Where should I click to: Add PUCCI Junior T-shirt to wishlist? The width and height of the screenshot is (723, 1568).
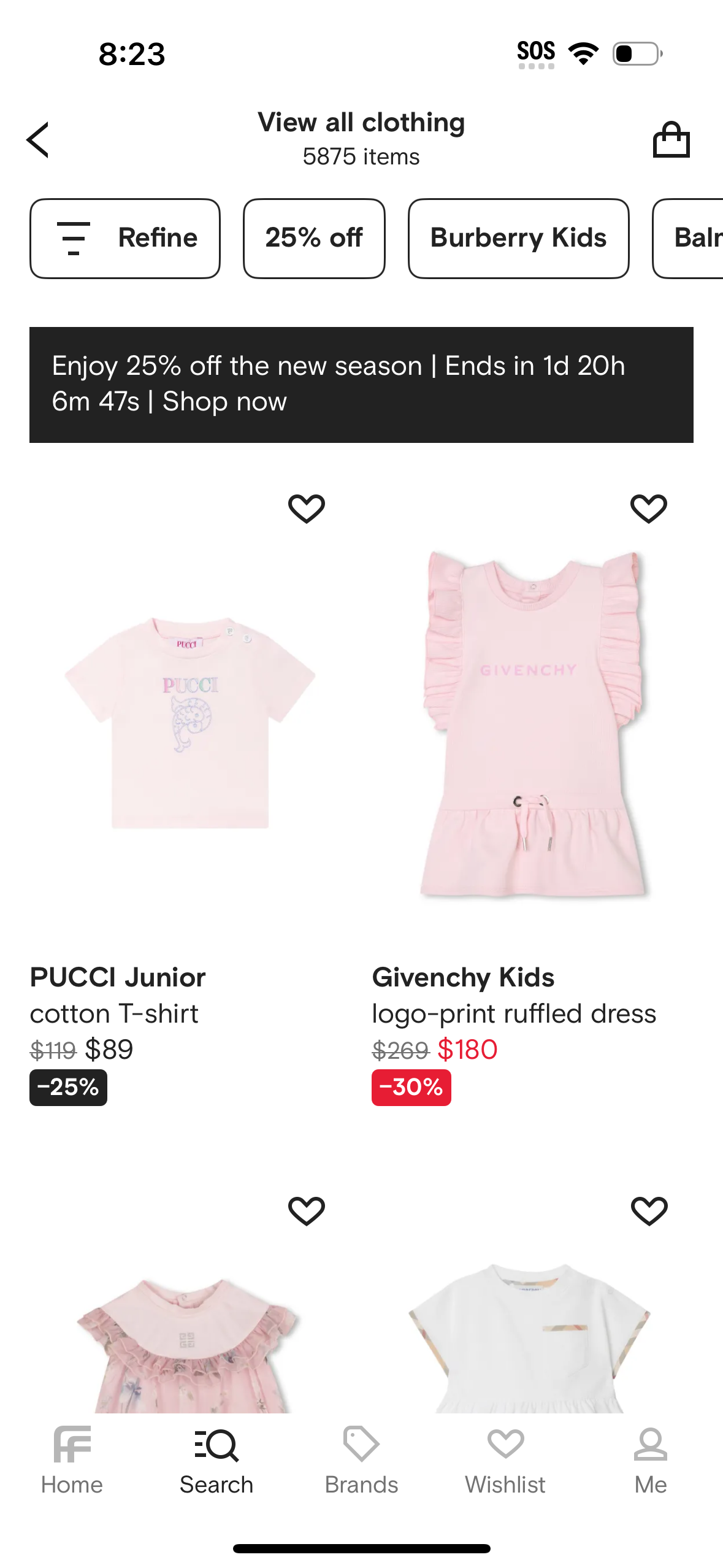[307, 509]
